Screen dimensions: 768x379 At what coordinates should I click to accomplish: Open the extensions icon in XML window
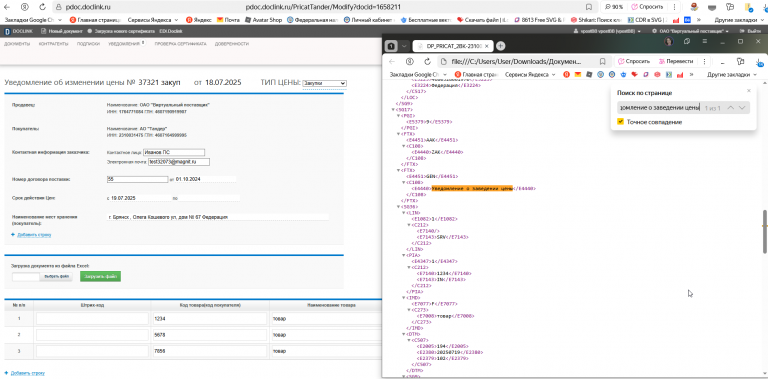click(741, 62)
